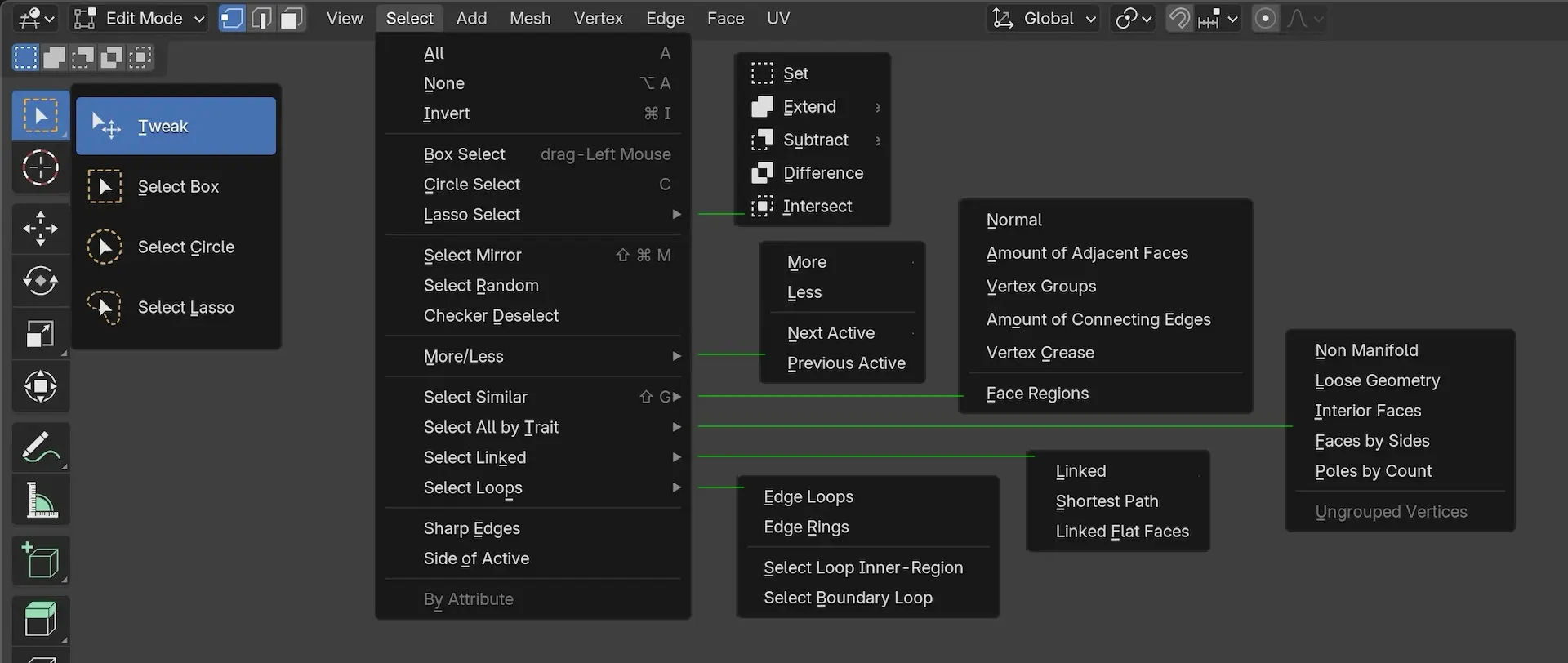The width and height of the screenshot is (1568, 663).
Task: Open Global transform orientation dropdown
Action: point(1044,18)
